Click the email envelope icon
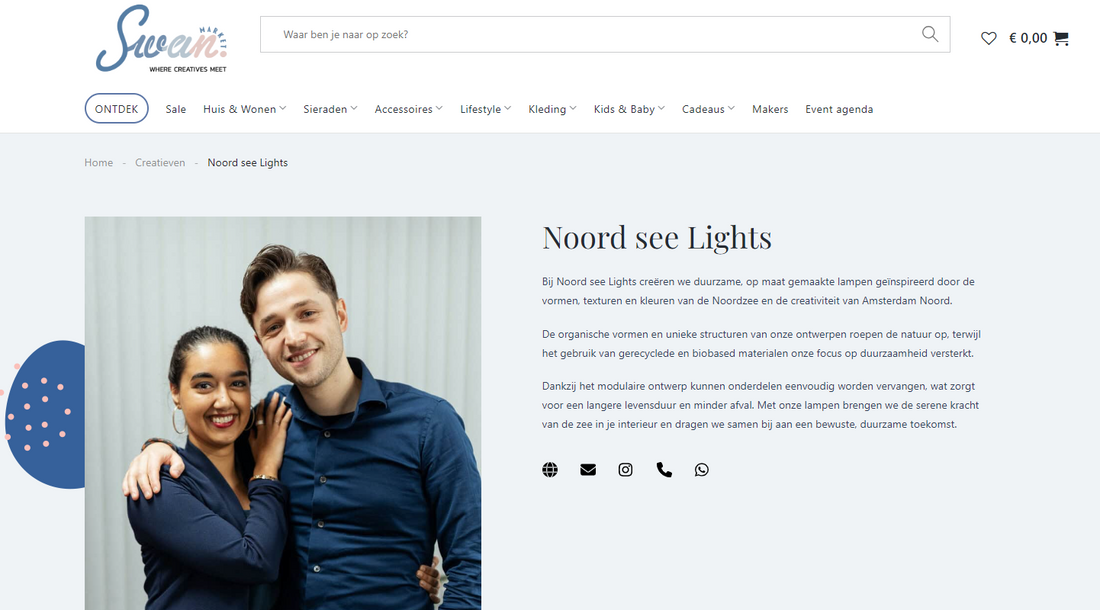The height and width of the screenshot is (610, 1100). tap(588, 470)
